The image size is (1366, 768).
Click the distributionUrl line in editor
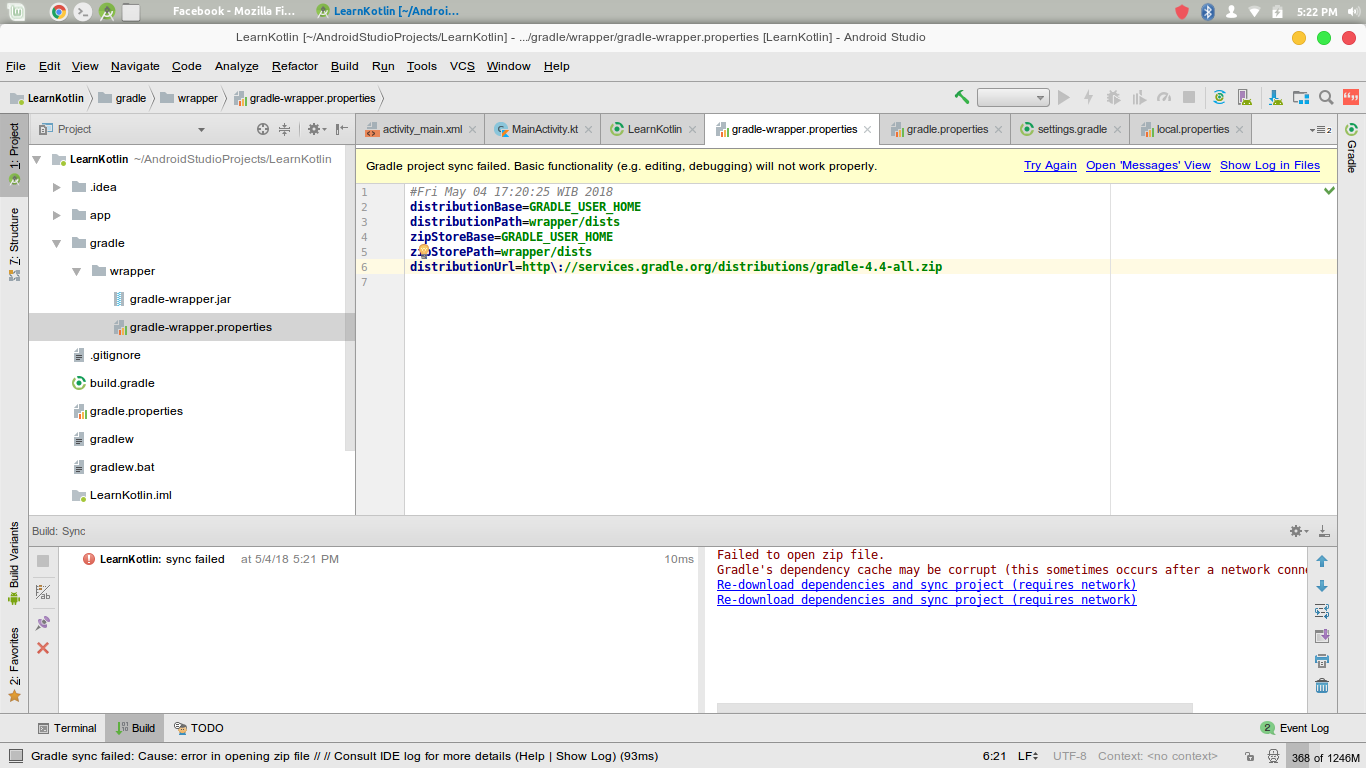tap(675, 267)
